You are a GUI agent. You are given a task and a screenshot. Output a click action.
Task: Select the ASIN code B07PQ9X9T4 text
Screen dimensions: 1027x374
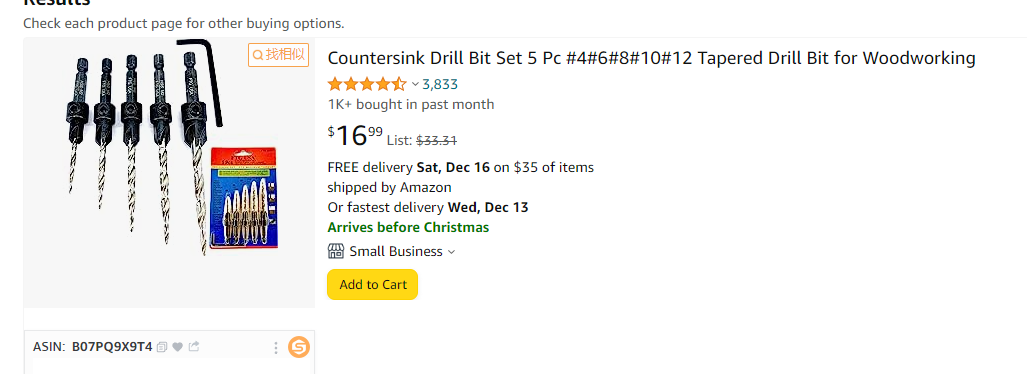(112, 346)
